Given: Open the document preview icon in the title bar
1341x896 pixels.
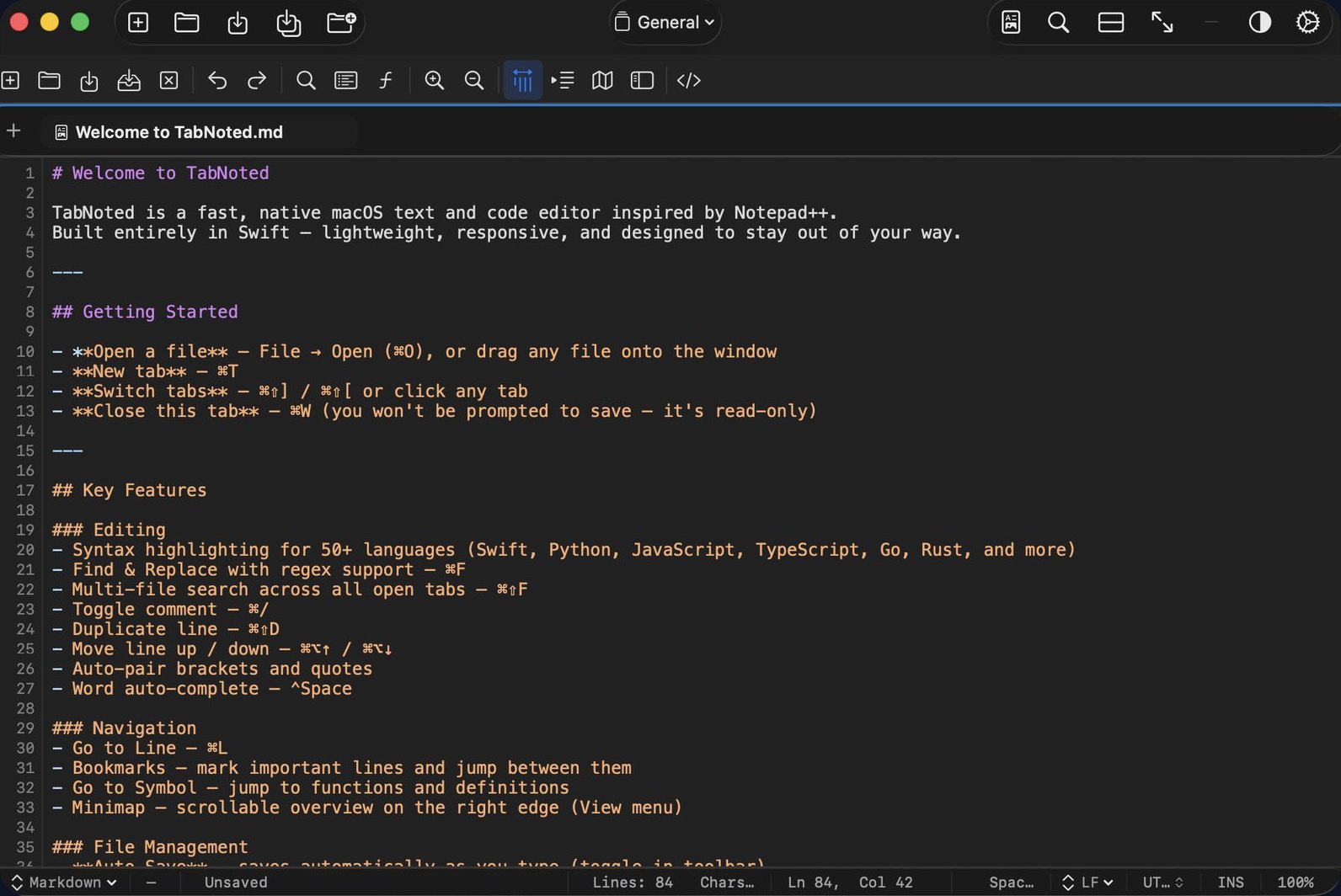Looking at the screenshot, I should pyautogui.click(x=1011, y=22).
